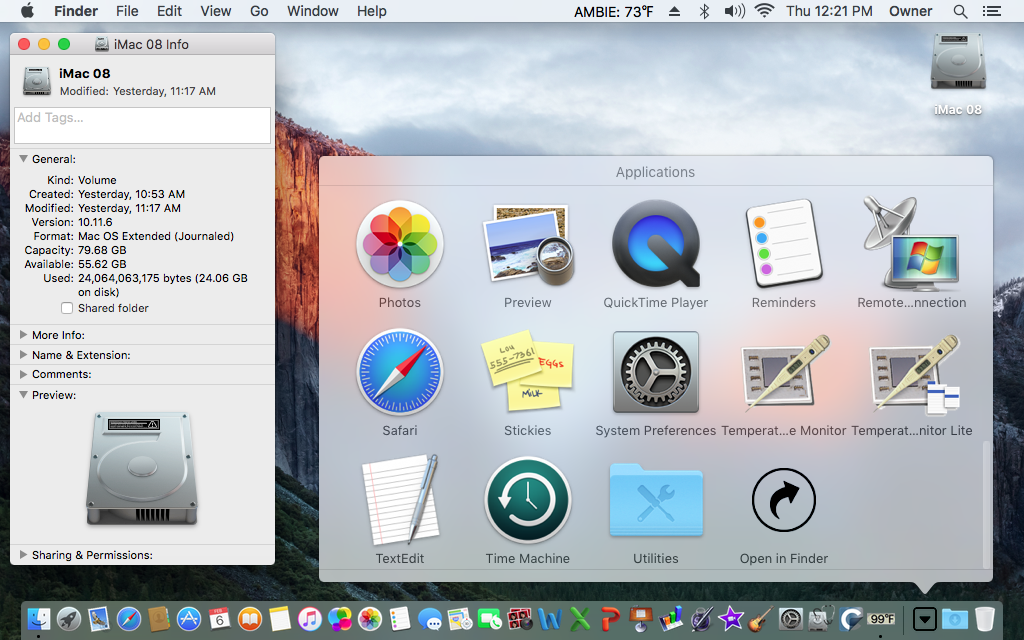
Task: Click the Wi-Fi status icon
Action: (x=764, y=10)
